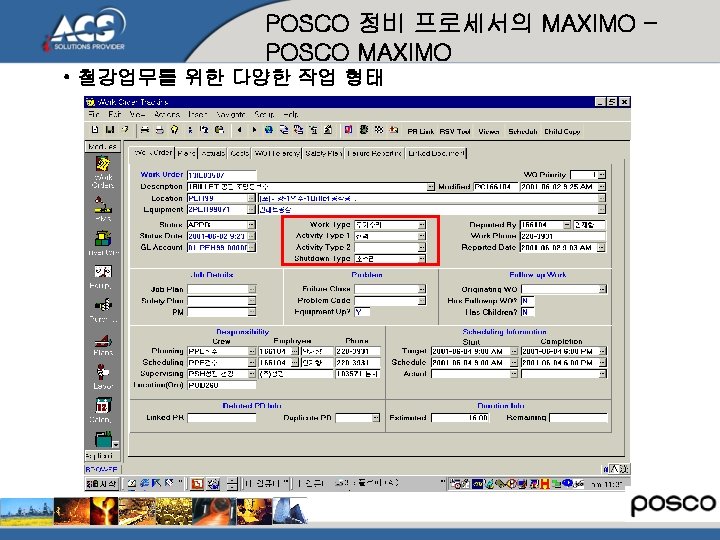
Task: Open the Setup menu
Action: click(264, 114)
